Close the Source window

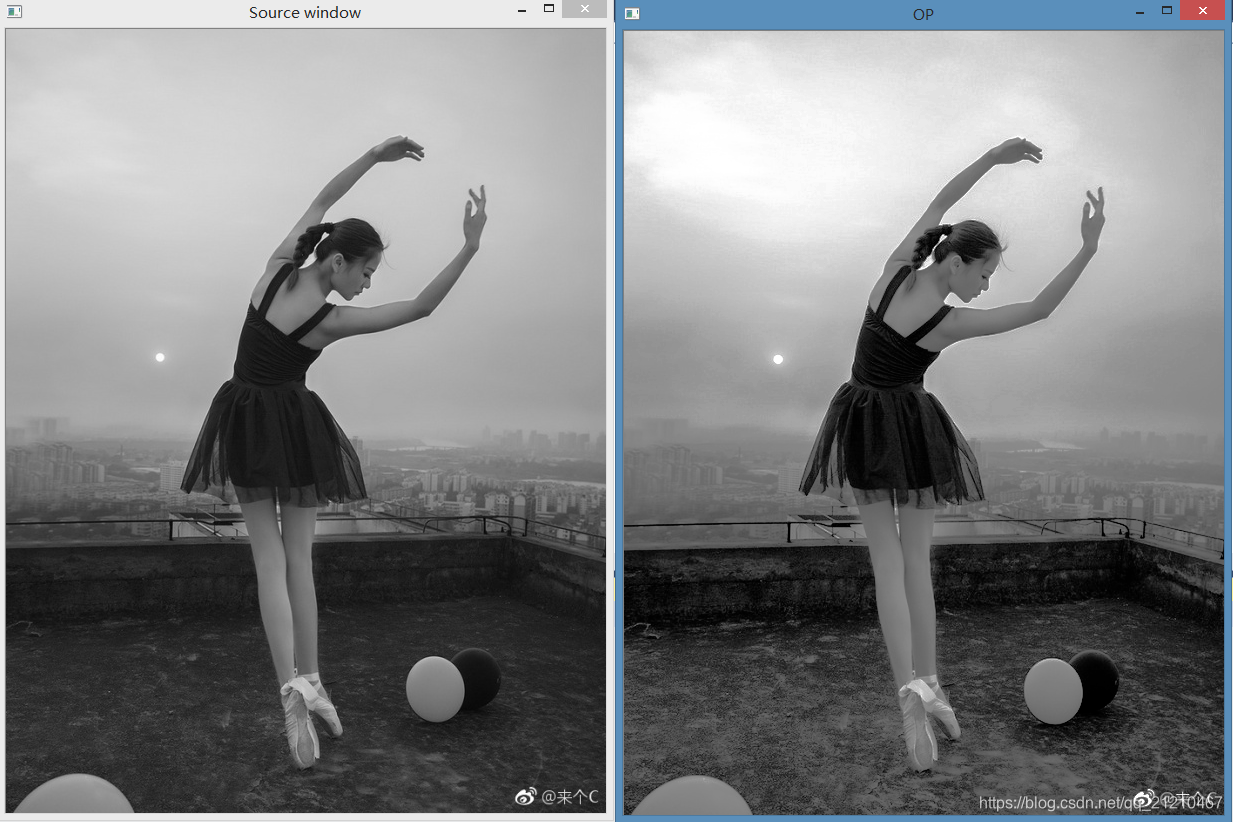tap(584, 9)
